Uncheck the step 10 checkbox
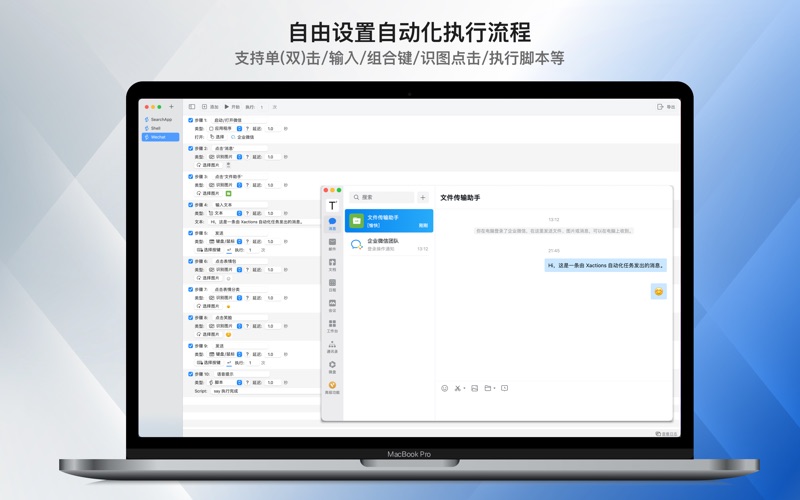Viewport: 800px width, 500px height. tap(190, 374)
